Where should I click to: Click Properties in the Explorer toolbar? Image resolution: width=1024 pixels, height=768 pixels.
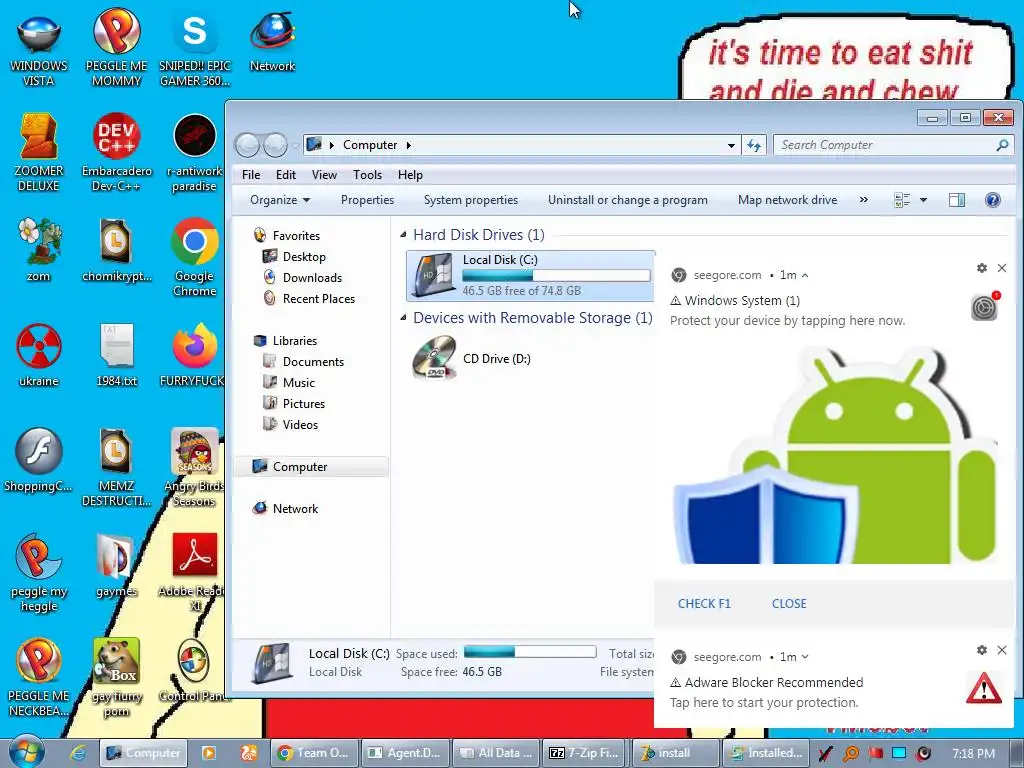(x=367, y=200)
